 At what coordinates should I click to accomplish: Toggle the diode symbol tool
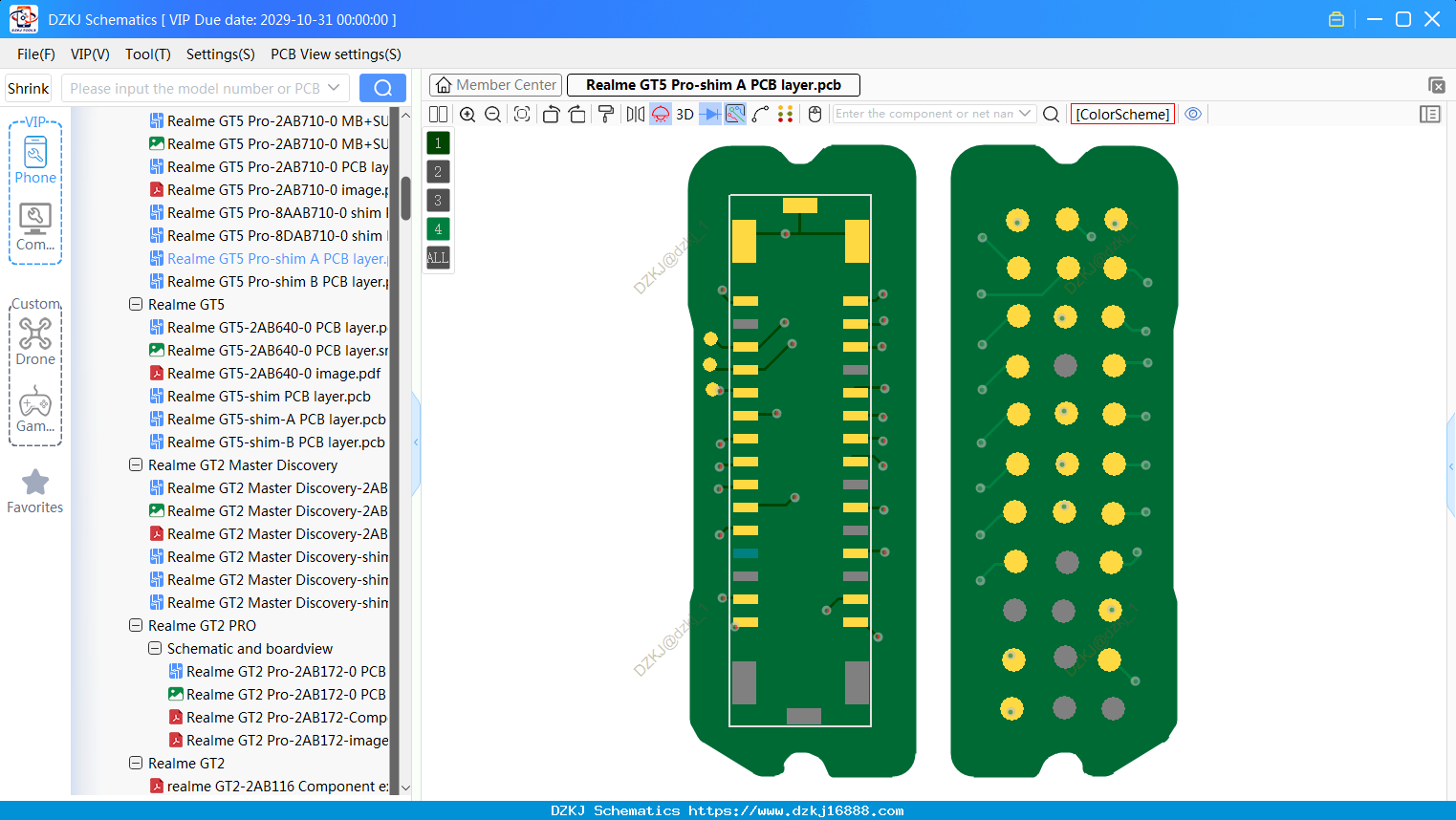click(x=710, y=114)
